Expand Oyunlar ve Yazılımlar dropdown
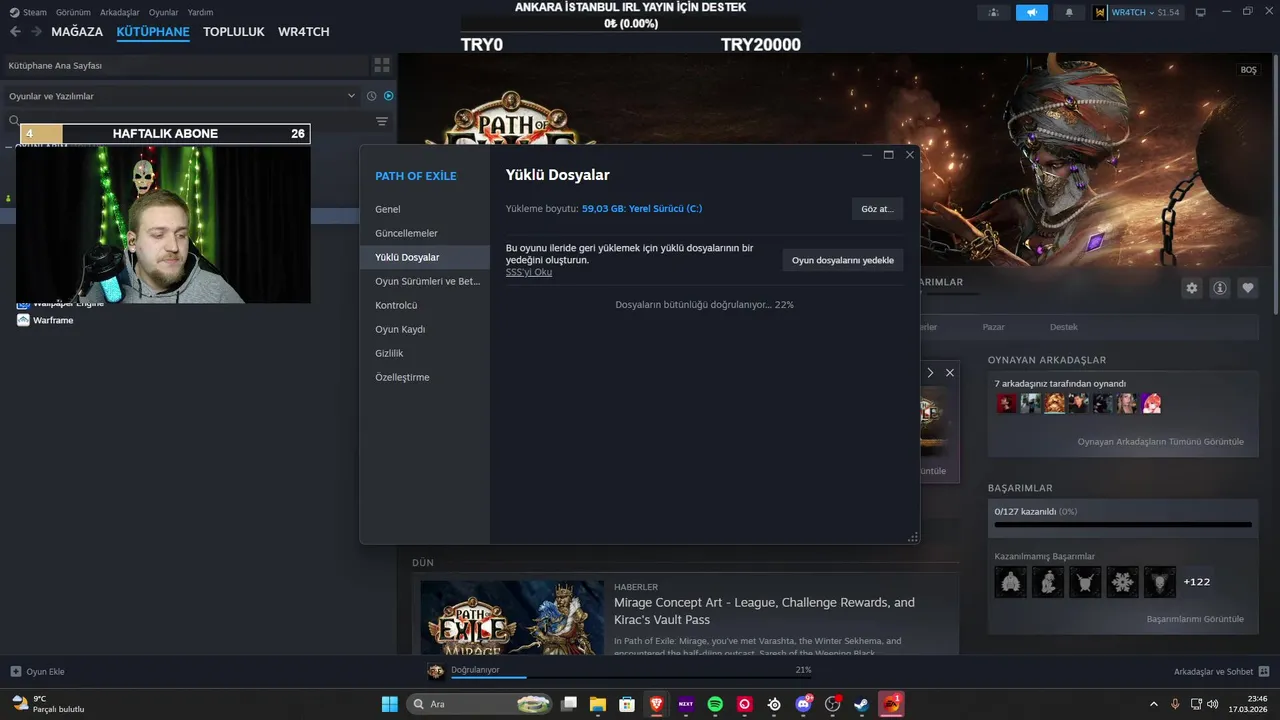The height and width of the screenshot is (720, 1280). tap(351, 96)
